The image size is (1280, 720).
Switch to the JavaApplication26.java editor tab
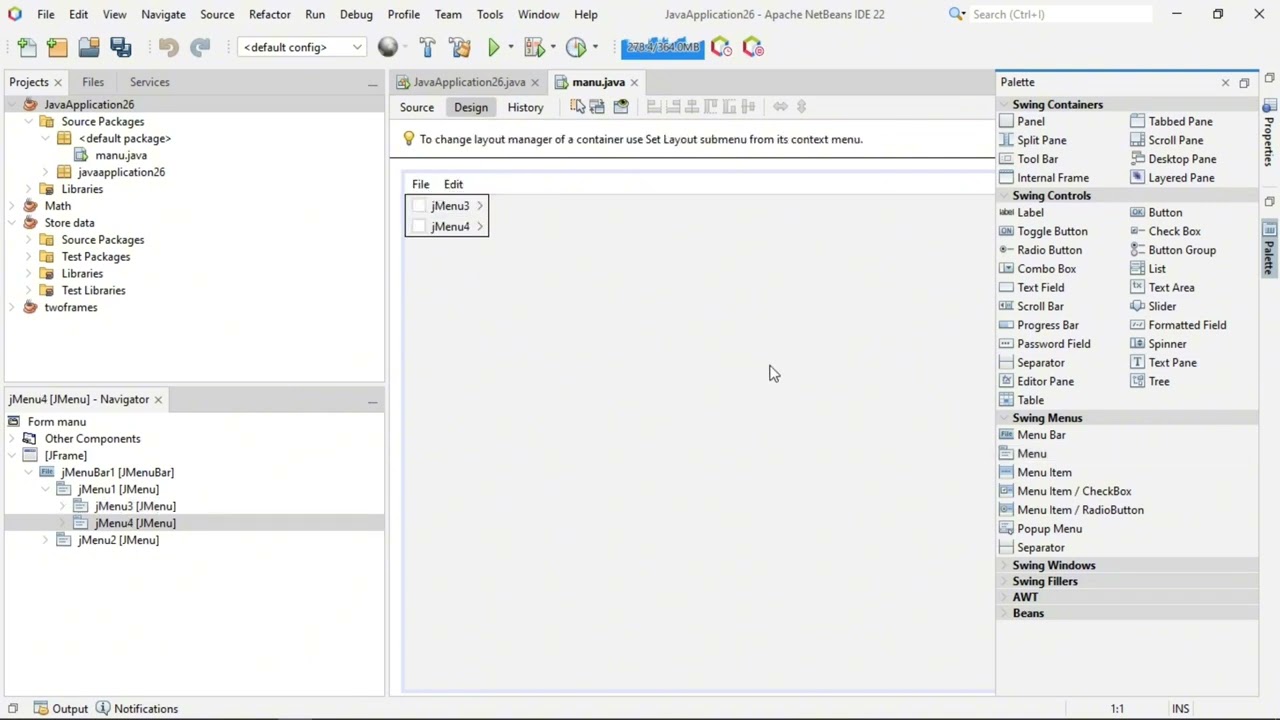469,82
